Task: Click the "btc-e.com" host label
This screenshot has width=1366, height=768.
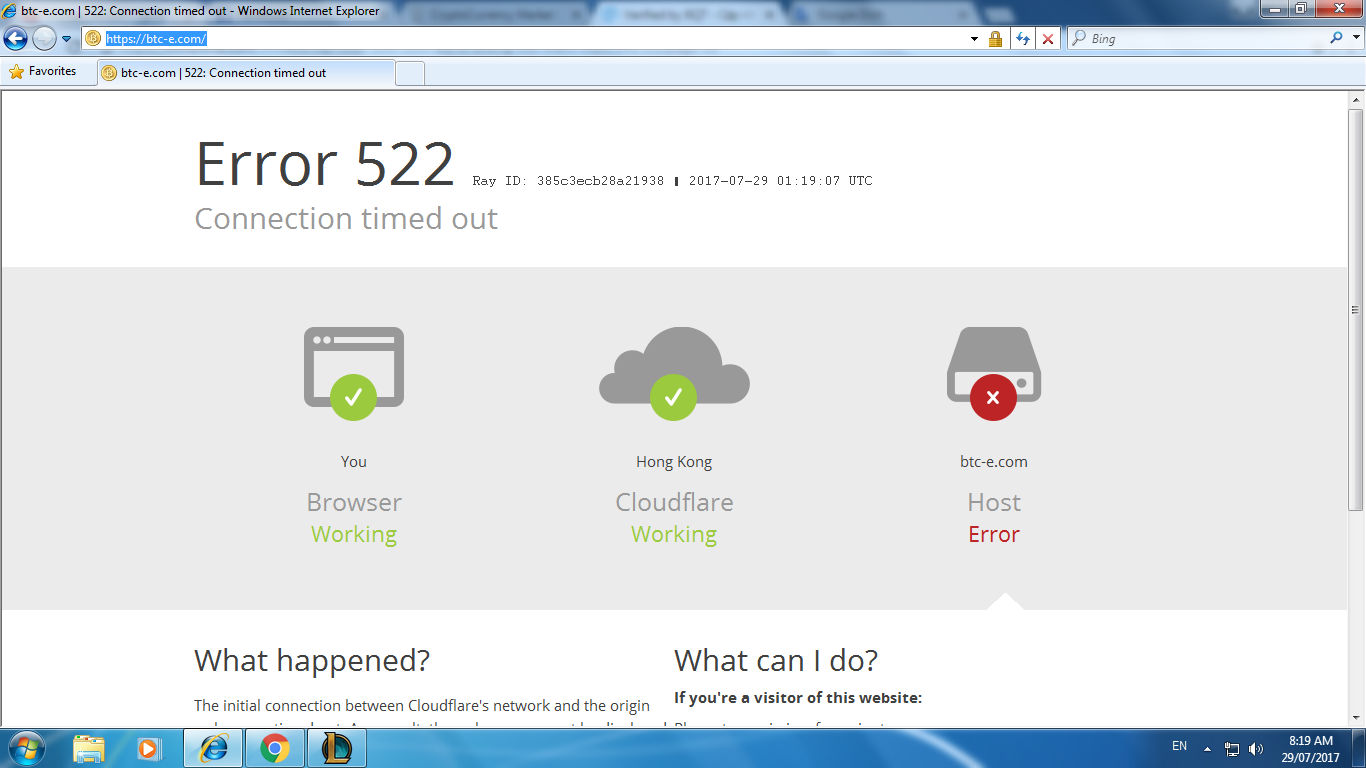Action: (x=994, y=462)
